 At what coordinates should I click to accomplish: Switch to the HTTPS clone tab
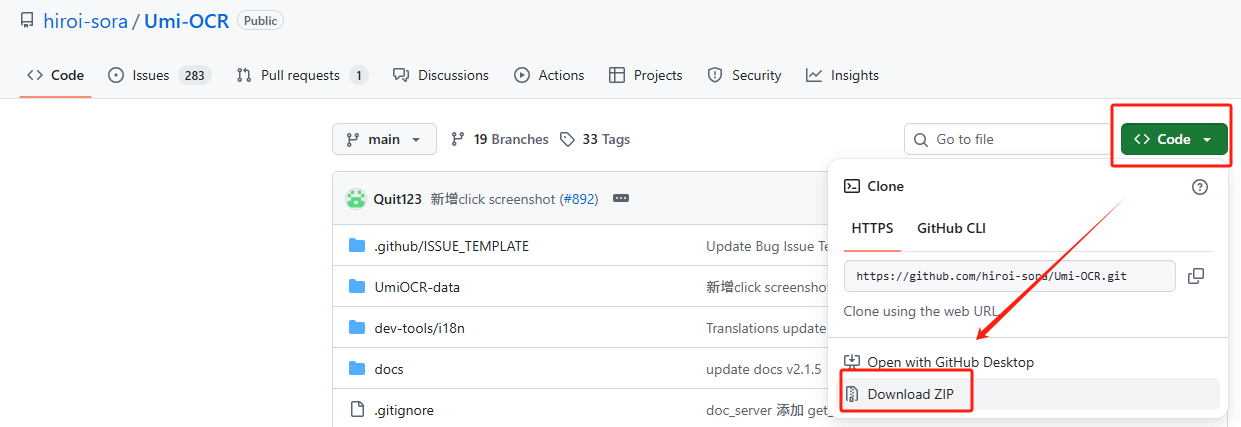click(872, 228)
